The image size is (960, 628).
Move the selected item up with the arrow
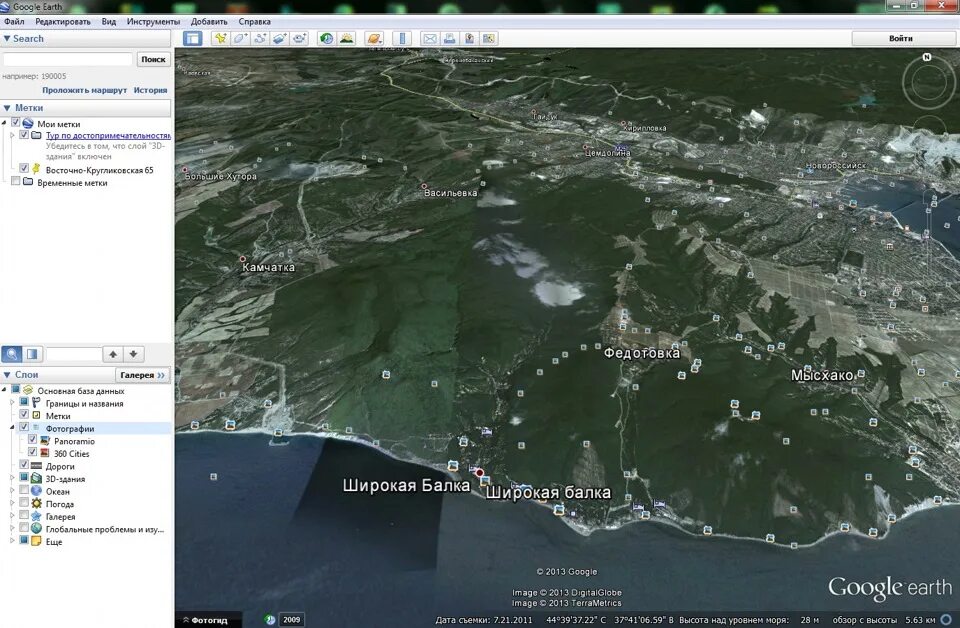pyautogui.click(x=113, y=354)
